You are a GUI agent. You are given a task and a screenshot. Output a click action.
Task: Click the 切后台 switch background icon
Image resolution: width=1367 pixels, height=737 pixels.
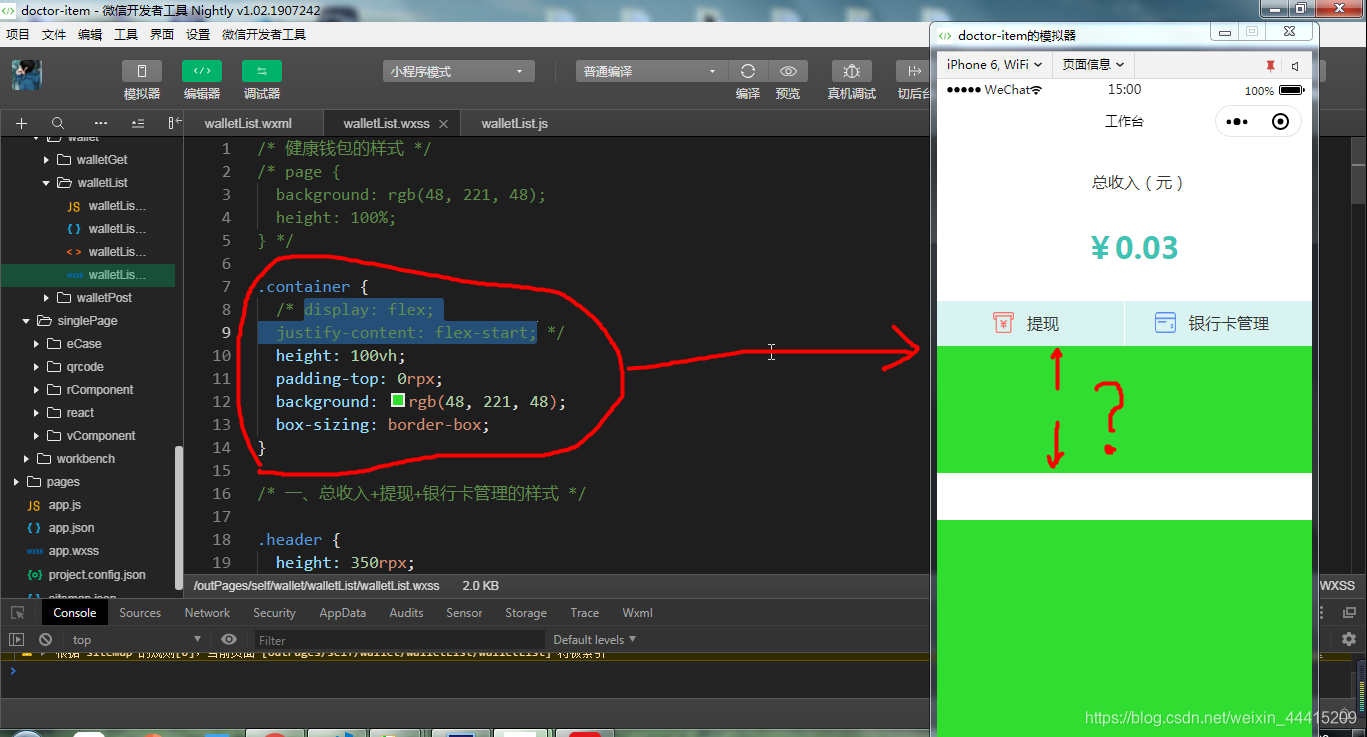pyautogui.click(x=913, y=71)
